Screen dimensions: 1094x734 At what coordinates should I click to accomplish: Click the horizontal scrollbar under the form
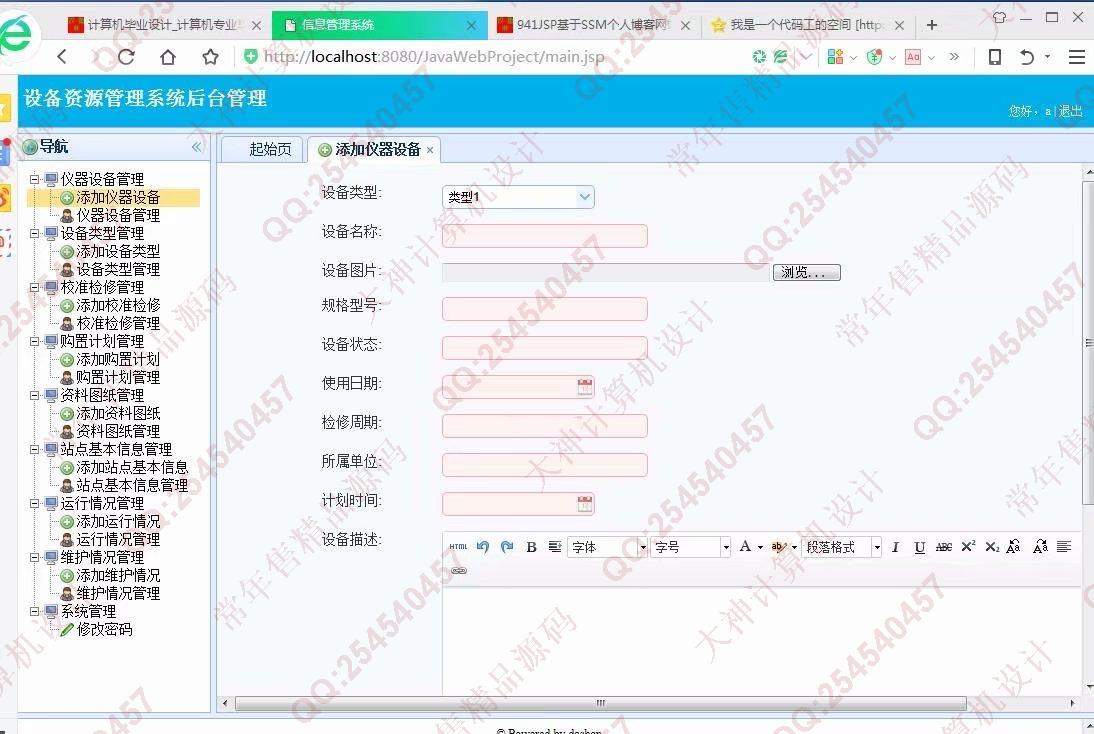(x=601, y=703)
